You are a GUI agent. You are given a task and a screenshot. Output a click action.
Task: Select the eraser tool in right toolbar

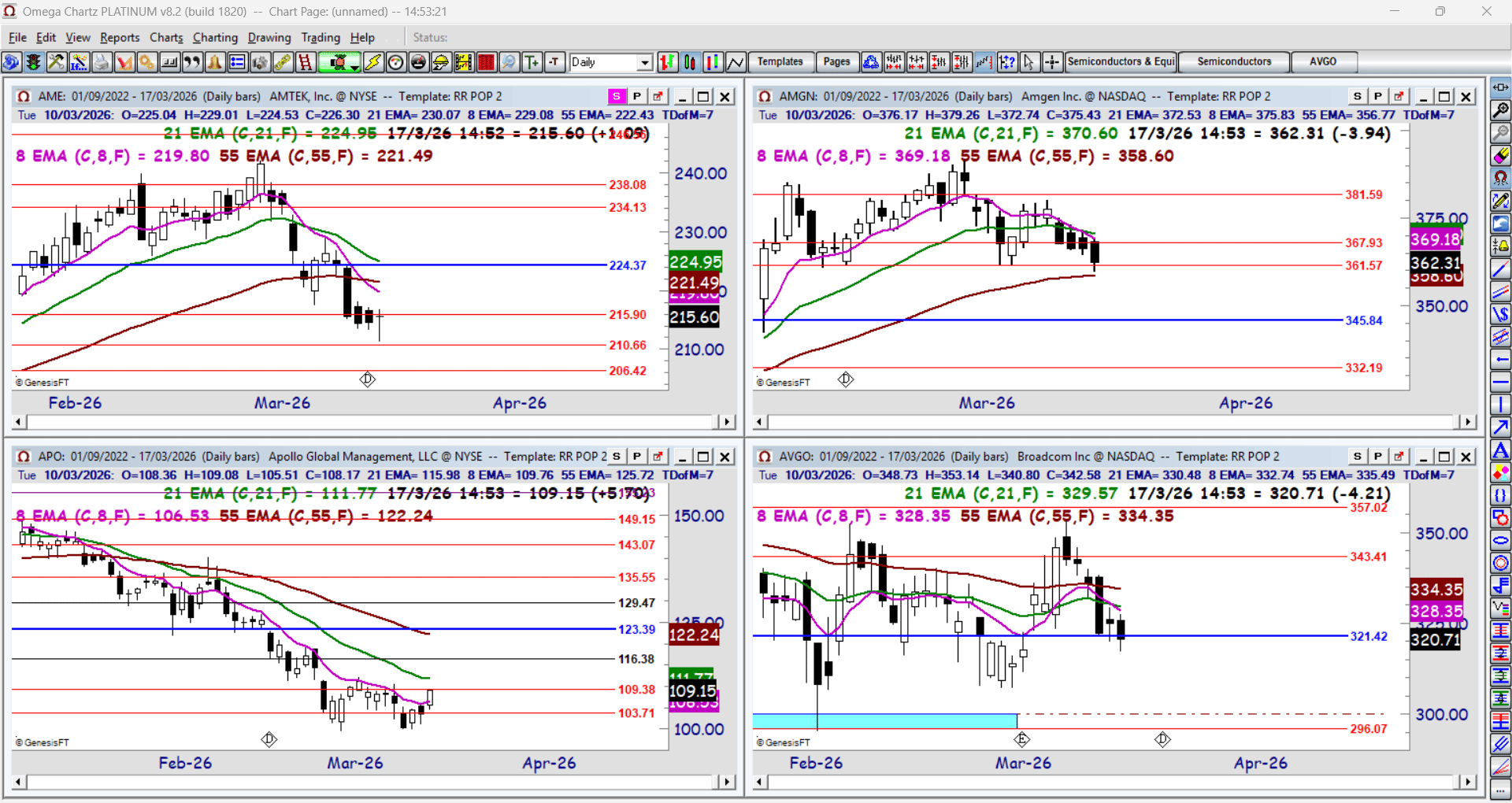(x=1501, y=156)
